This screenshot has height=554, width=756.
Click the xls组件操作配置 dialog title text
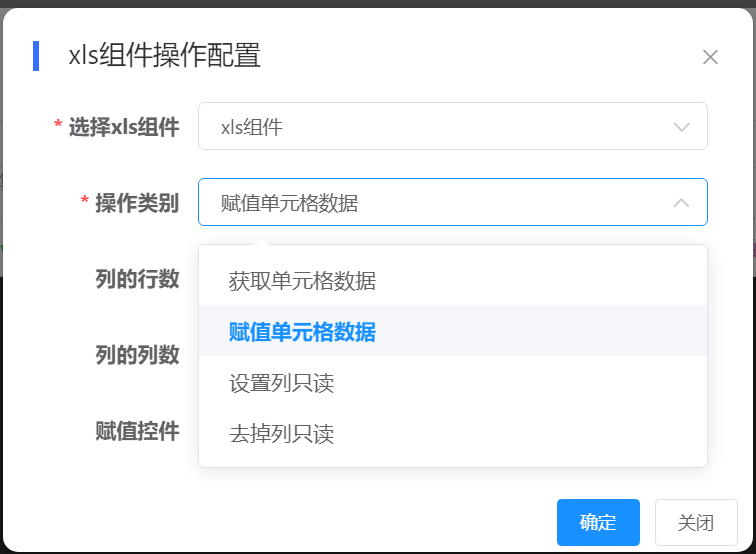[164, 56]
